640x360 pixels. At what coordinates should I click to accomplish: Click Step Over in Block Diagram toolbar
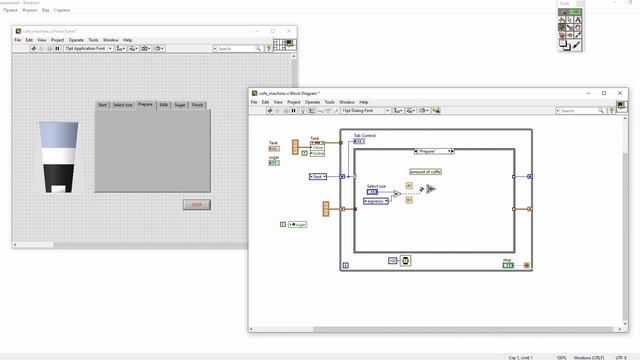(x=328, y=111)
